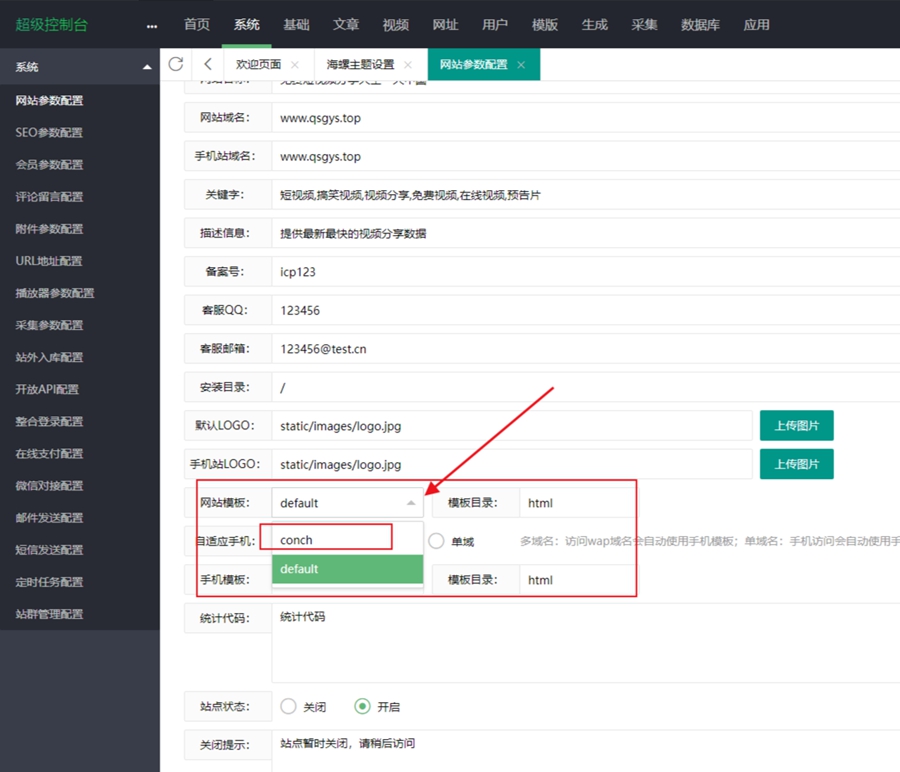Screen dimensions: 900x772
Task: Close the 网站参数配置 tab
Action: 521,65
